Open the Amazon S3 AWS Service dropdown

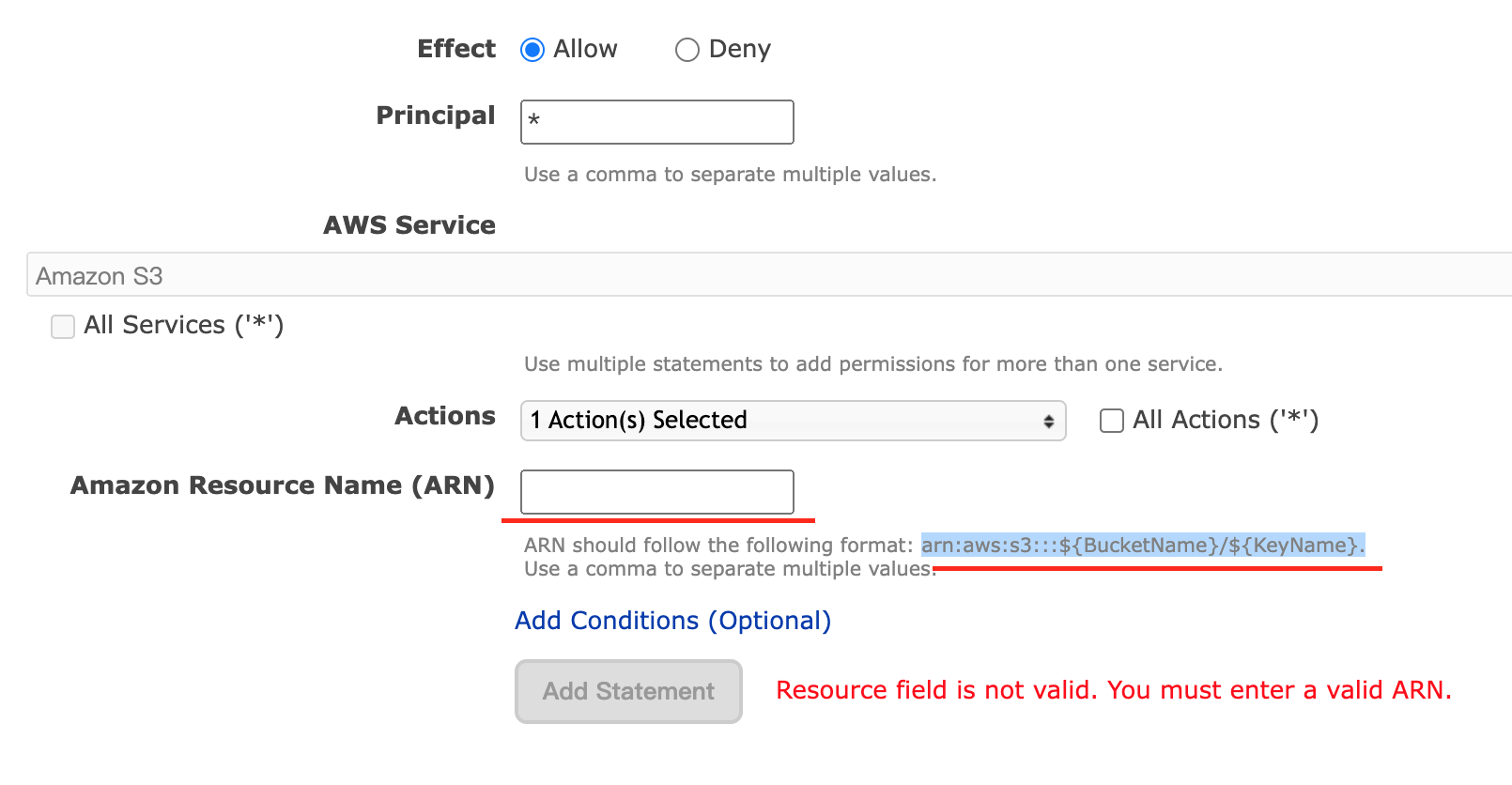click(769, 275)
